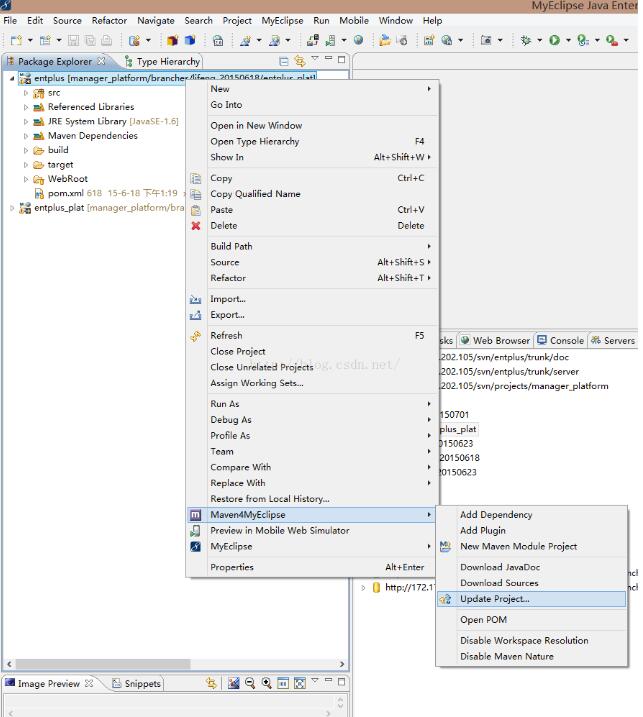643x717 pixels.
Task: Click Collapse All in Package Explorer
Action: [x=284, y=61]
